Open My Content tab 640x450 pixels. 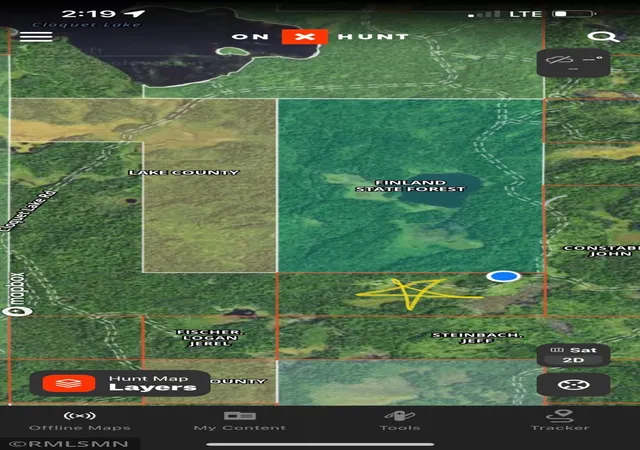point(240,421)
